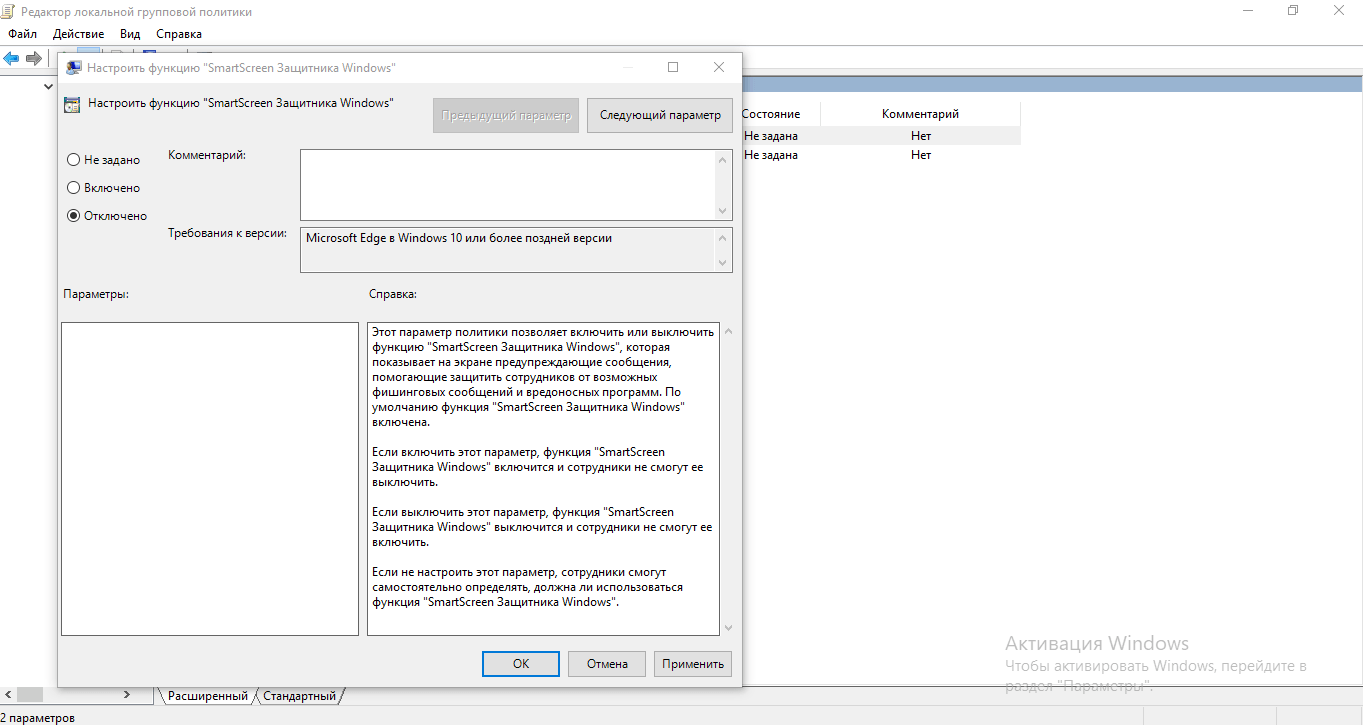This screenshot has width=1363, height=725.
Task: Click the left arrow of the tree pane horizontal scrollbar
Action: pyautogui.click(x=9, y=694)
